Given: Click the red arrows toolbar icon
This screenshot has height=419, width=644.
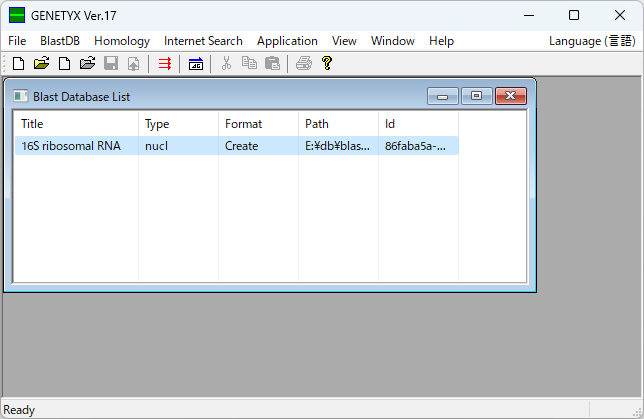Looking at the screenshot, I should (165, 63).
